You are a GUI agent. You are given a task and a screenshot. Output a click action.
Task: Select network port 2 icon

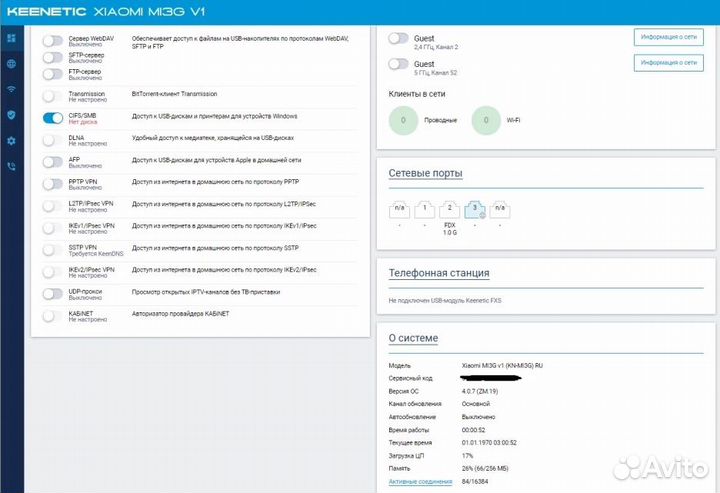[450, 209]
